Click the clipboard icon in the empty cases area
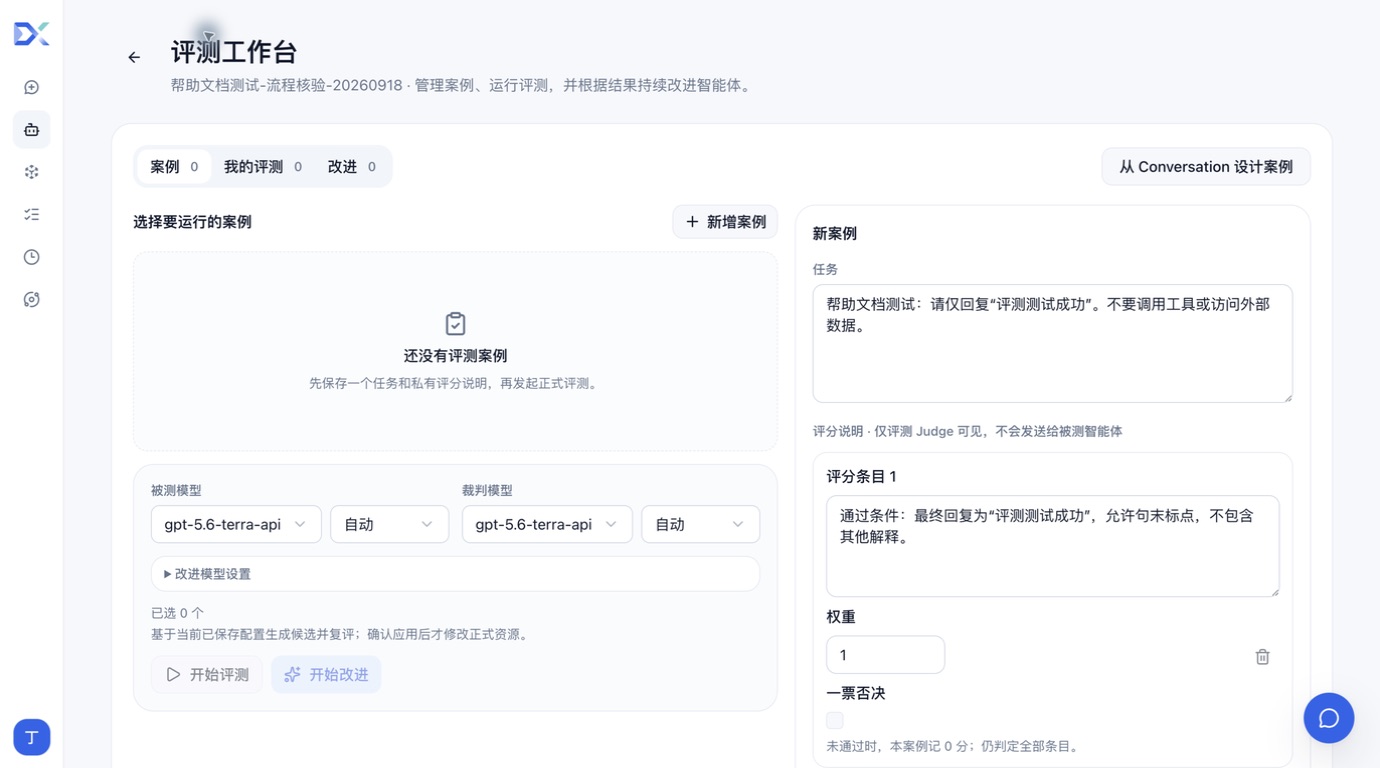Screen dimensions: 1380x768 (455, 324)
